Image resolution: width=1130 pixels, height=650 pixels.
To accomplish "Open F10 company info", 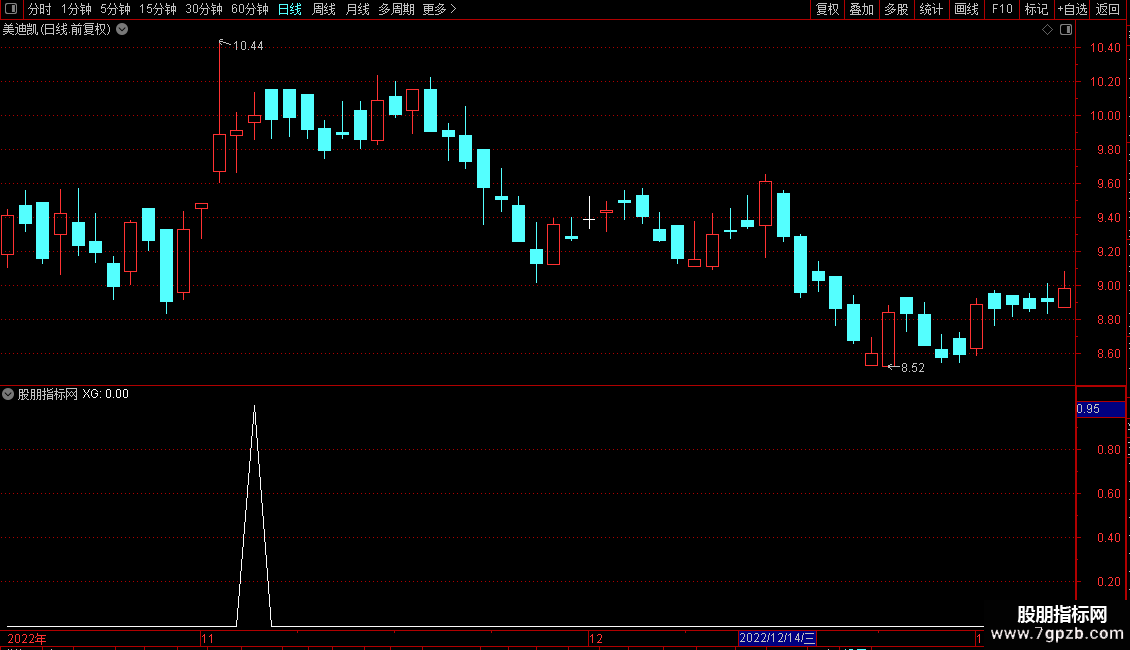I will (x=1002, y=9).
